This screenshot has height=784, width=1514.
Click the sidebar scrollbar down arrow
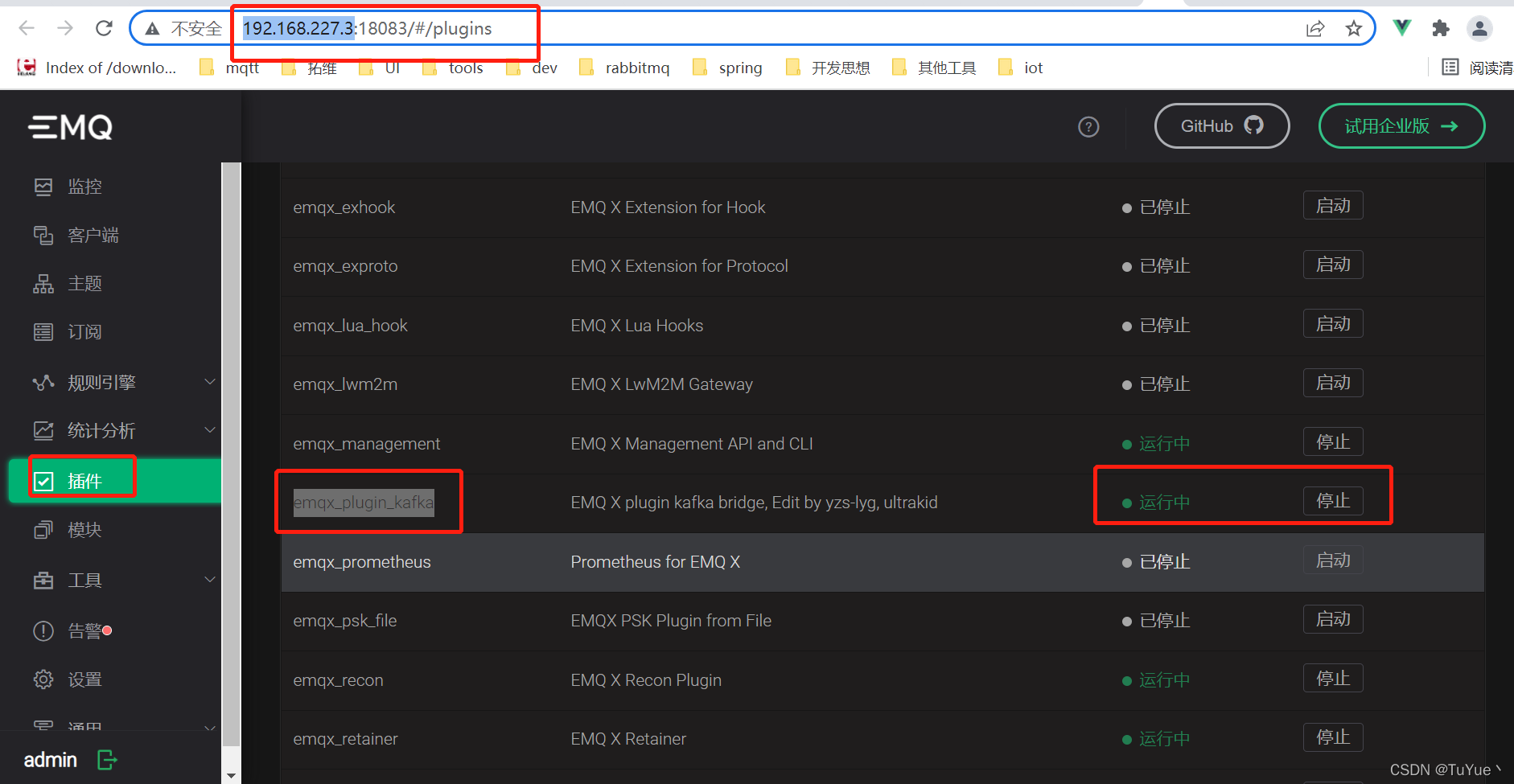click(x=231, y=776)
